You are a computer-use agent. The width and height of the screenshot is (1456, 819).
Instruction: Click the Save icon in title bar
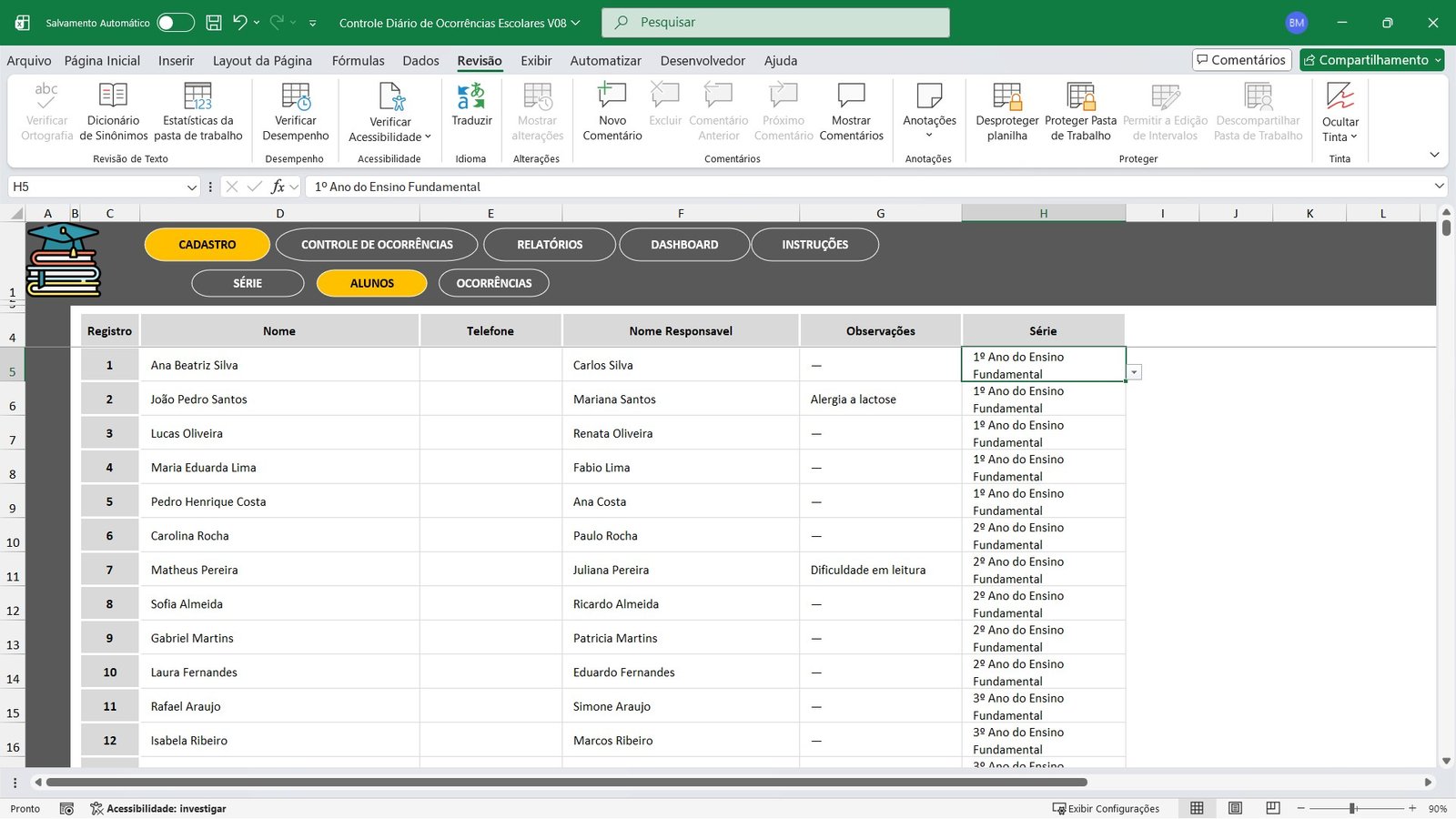coord(214,23)
